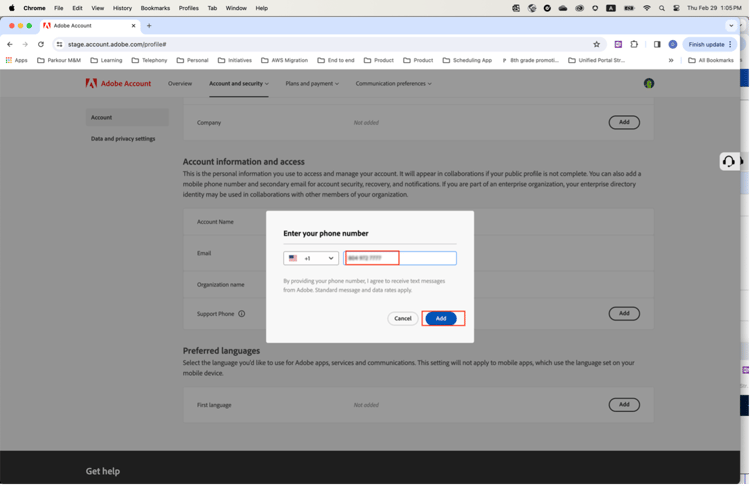Expand Communication preferences menu
Screen dimensions: 750x486
[393, 84]
